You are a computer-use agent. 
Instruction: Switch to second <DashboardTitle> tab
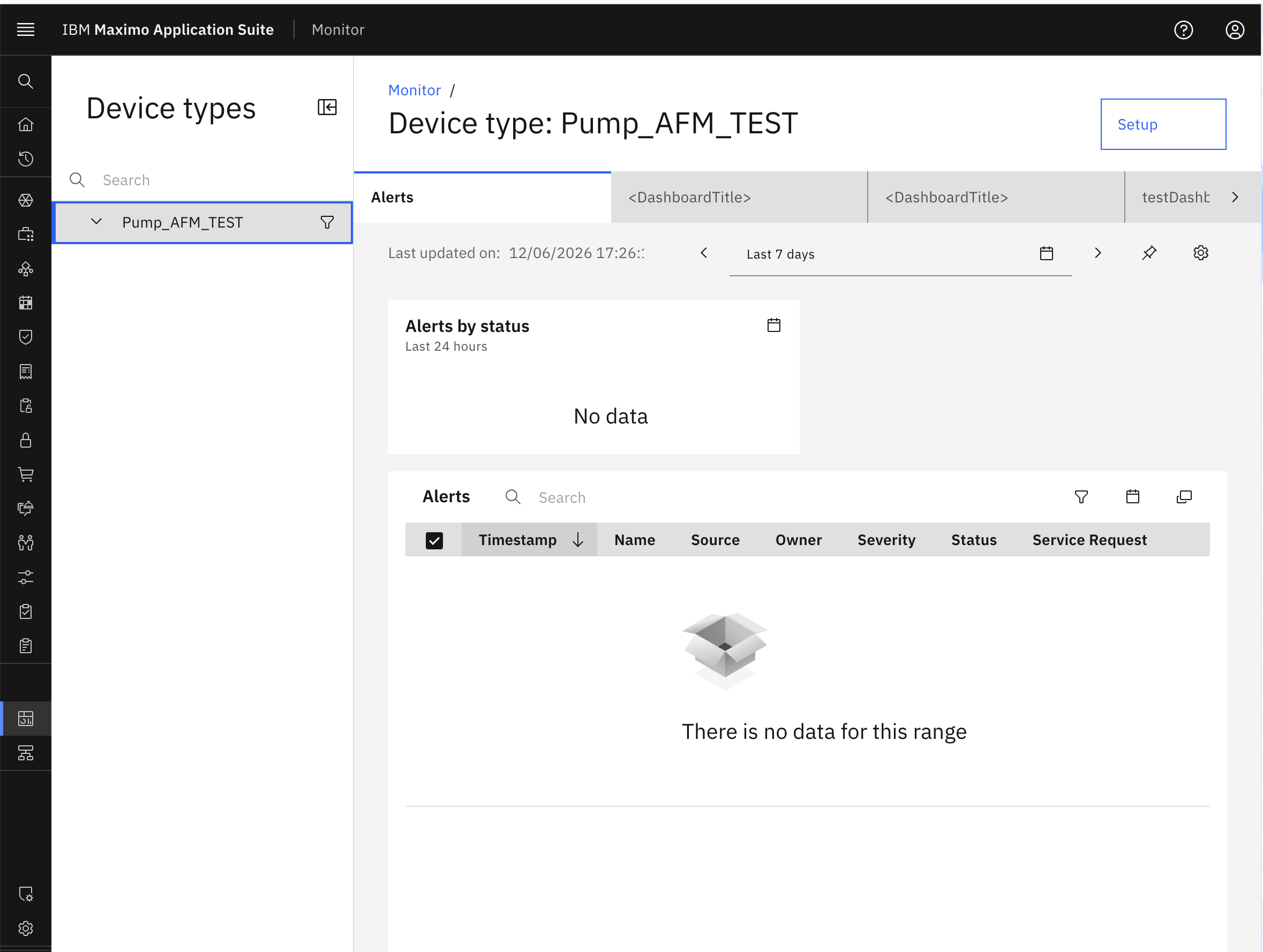point(996,197)
